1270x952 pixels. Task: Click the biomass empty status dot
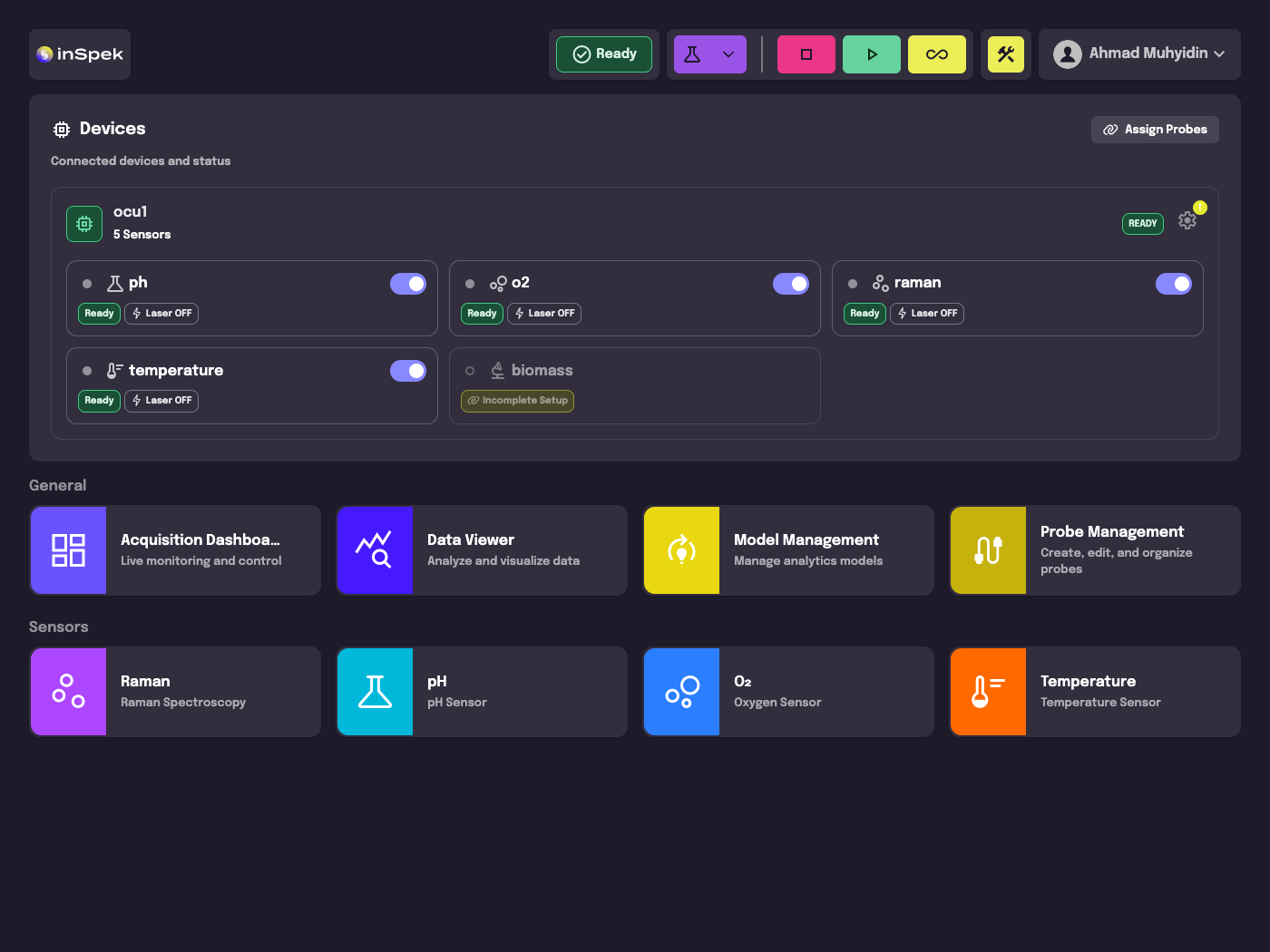click(x=470, y=371)
